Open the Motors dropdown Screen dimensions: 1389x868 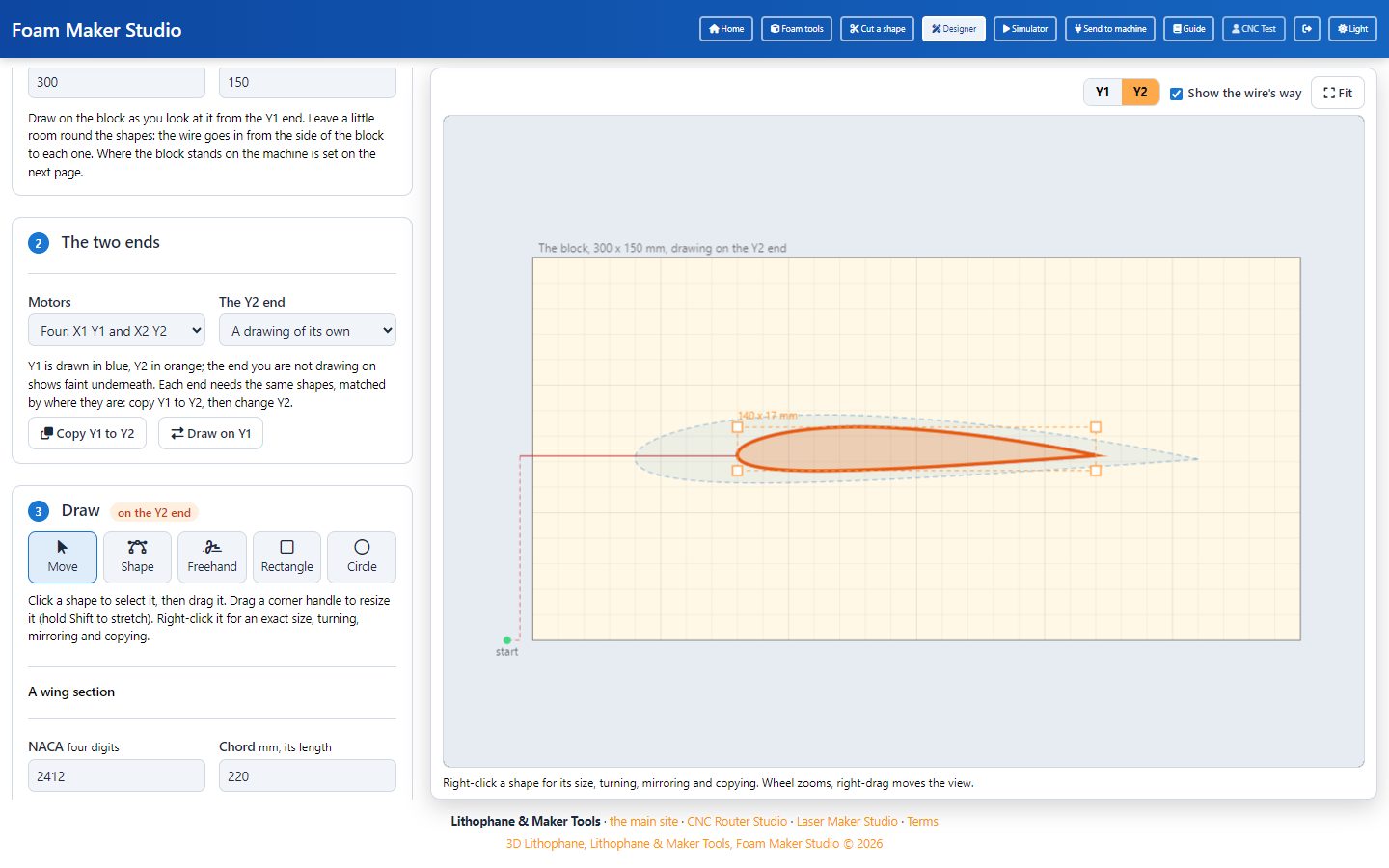117,331
